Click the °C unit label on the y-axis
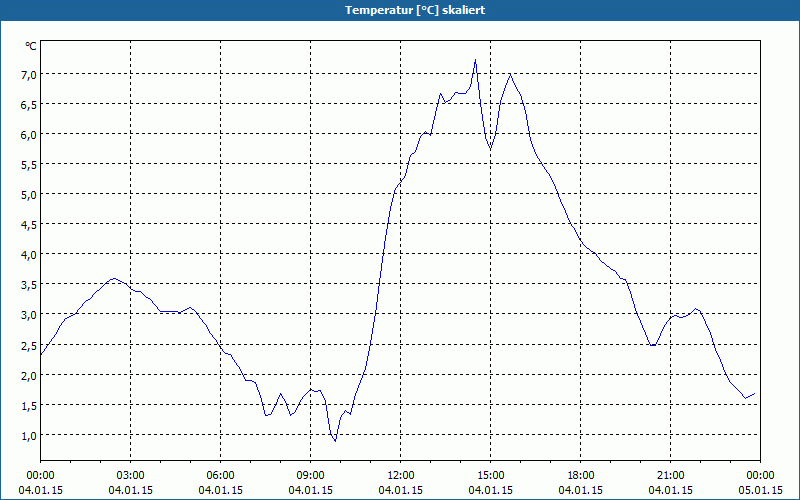Image resolution: width=800 pixels, height=500 pixels. click(x=31, y=46)
